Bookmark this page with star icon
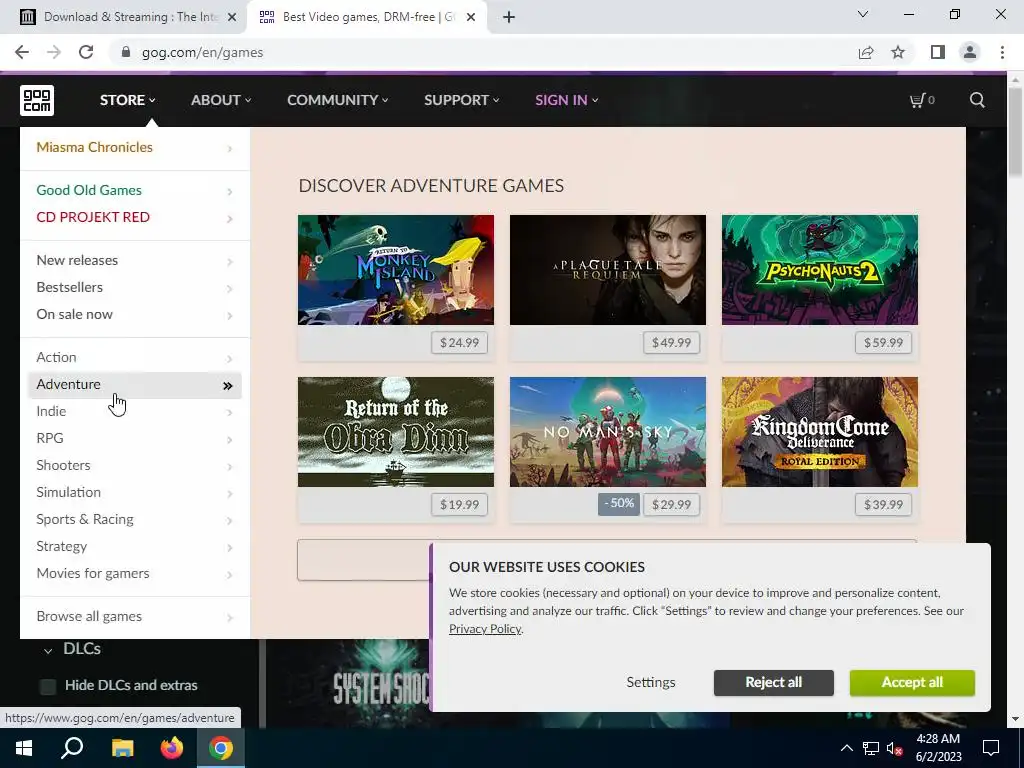Screen dimensions: 1024x768 coord(898,52)
